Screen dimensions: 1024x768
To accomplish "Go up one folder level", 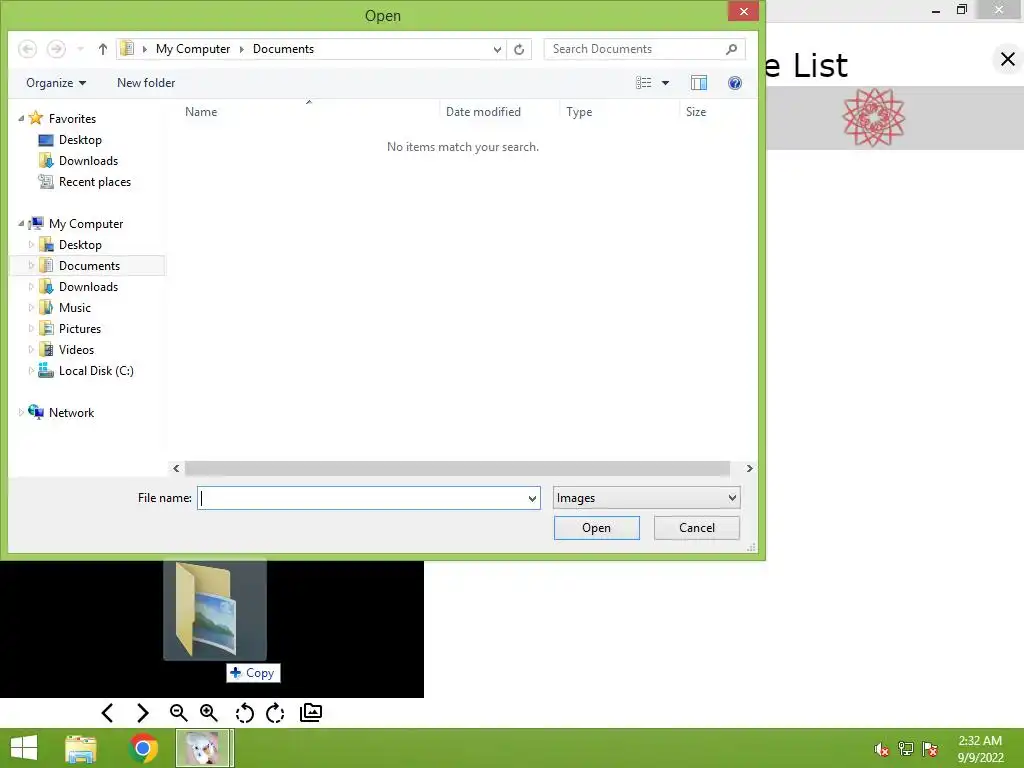I will click(103, 49).
